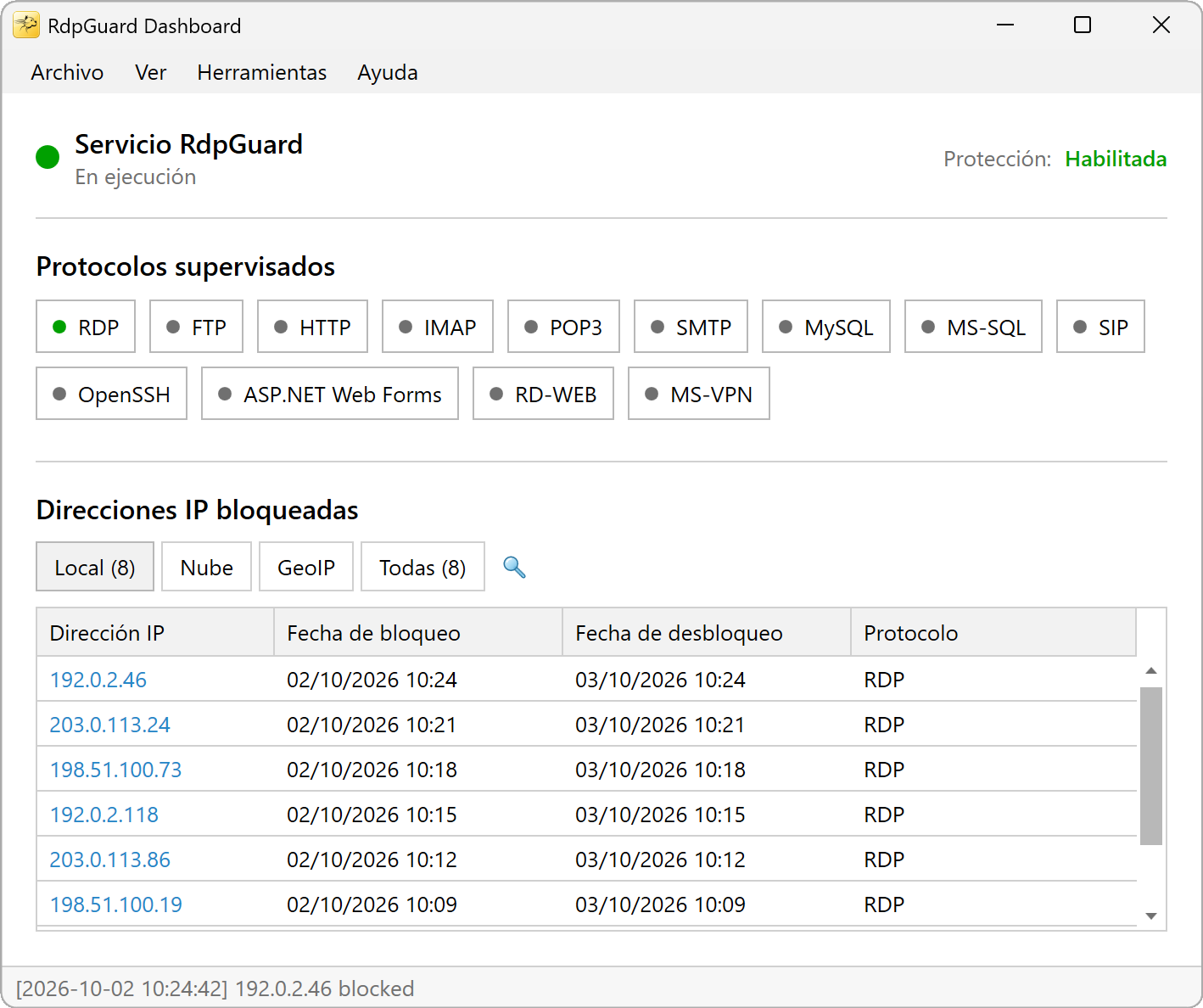
Task: Switch to the GeoIP tab
Action: pyautogui.click(x=306, y=567)
